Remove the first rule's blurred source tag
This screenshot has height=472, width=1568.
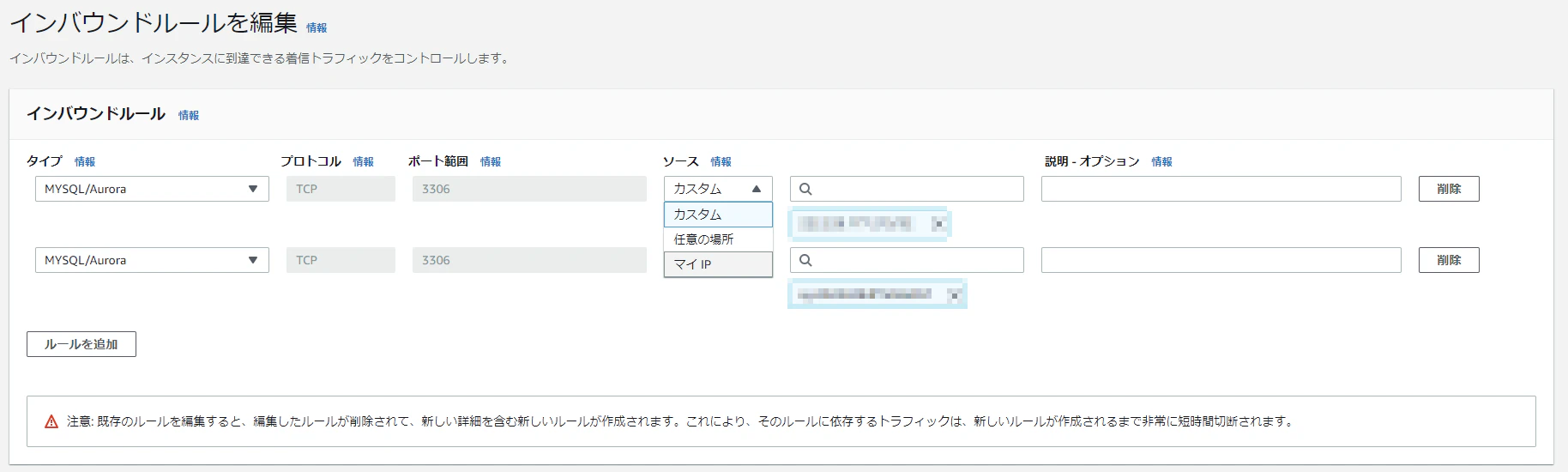click(x=938, y=224)
